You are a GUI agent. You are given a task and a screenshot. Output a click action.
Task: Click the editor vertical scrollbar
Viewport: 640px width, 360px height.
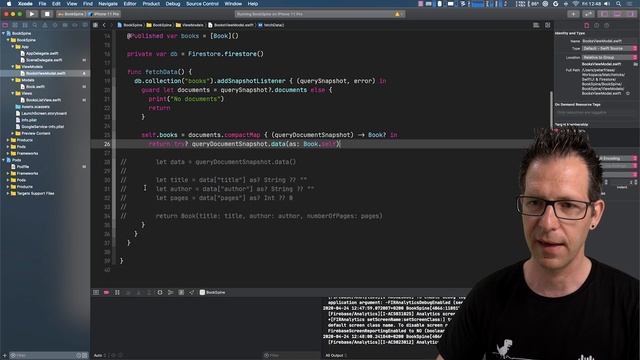(x=551, y=110)
